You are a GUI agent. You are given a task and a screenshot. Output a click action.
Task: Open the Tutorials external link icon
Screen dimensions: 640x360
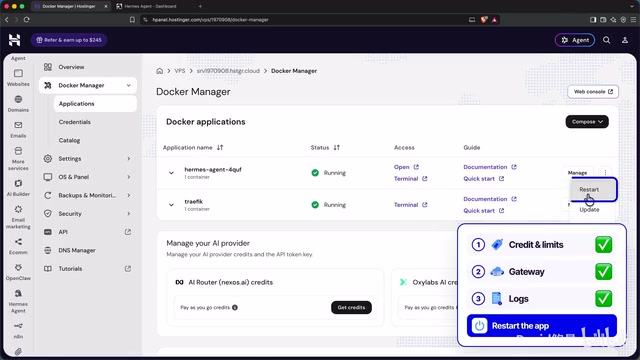click(128, 269)
